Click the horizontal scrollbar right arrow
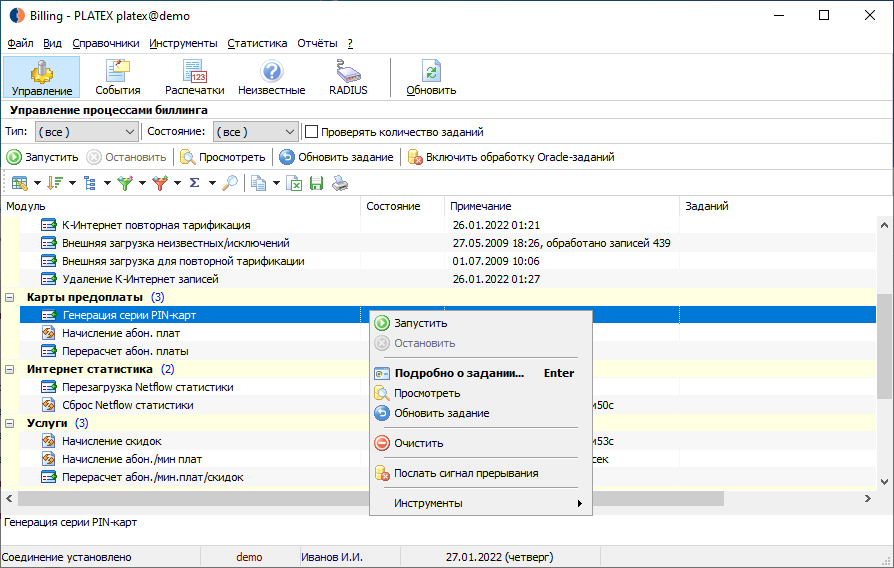 point(868,498)
